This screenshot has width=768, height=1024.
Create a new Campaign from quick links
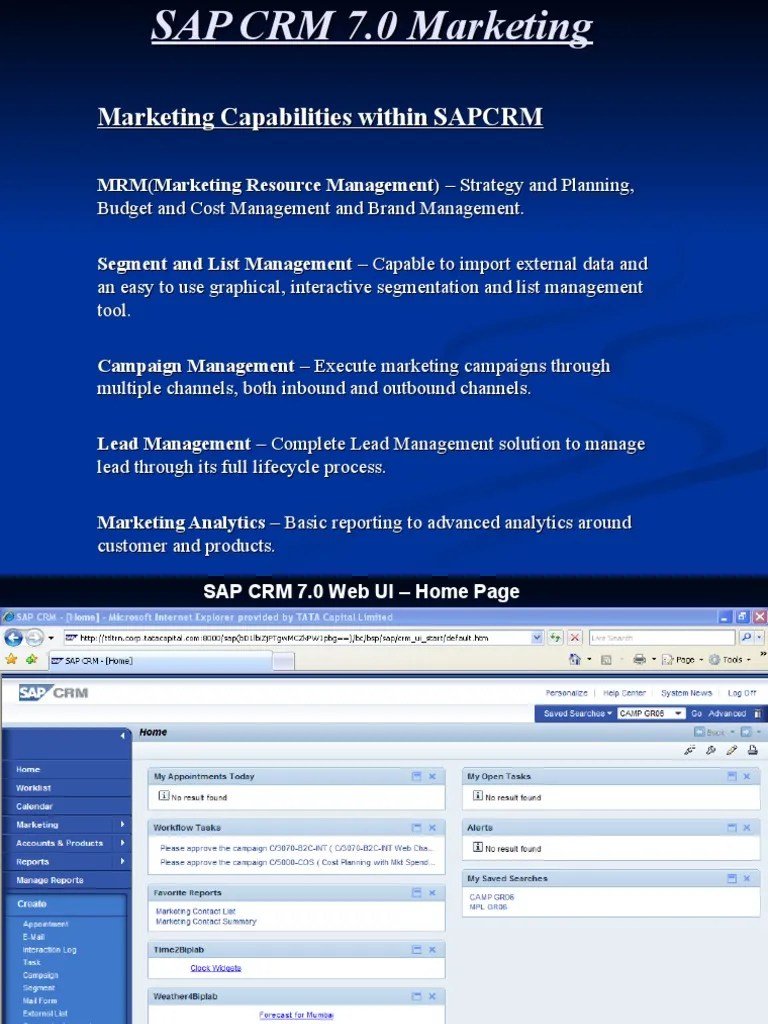pyautogui.click(x=40, y=975)
